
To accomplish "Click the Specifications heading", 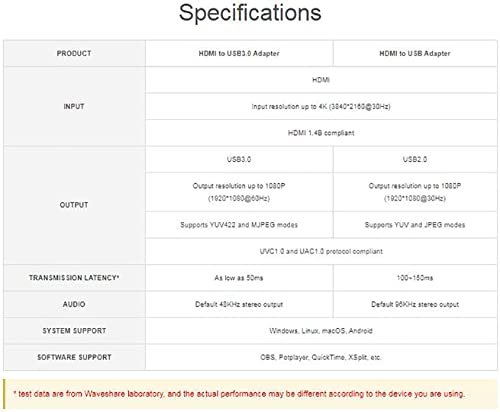I will coord(250,13).
